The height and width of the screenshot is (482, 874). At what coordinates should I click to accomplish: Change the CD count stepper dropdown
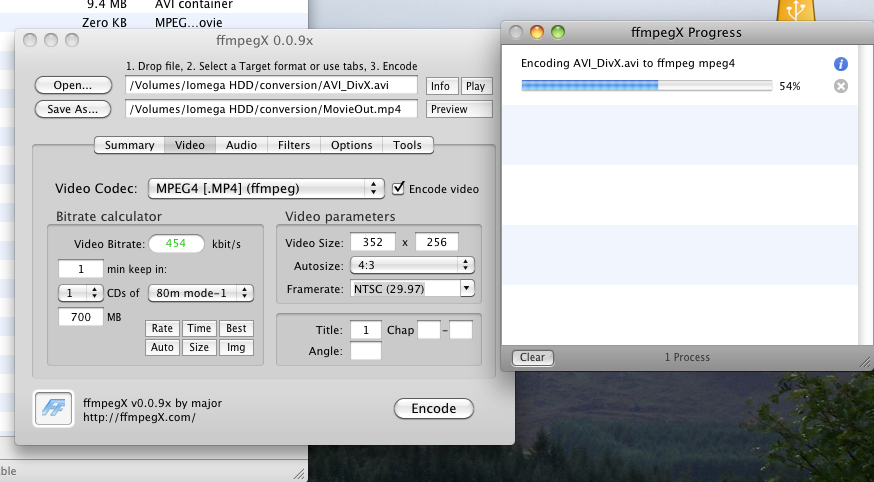coord(80,293)
